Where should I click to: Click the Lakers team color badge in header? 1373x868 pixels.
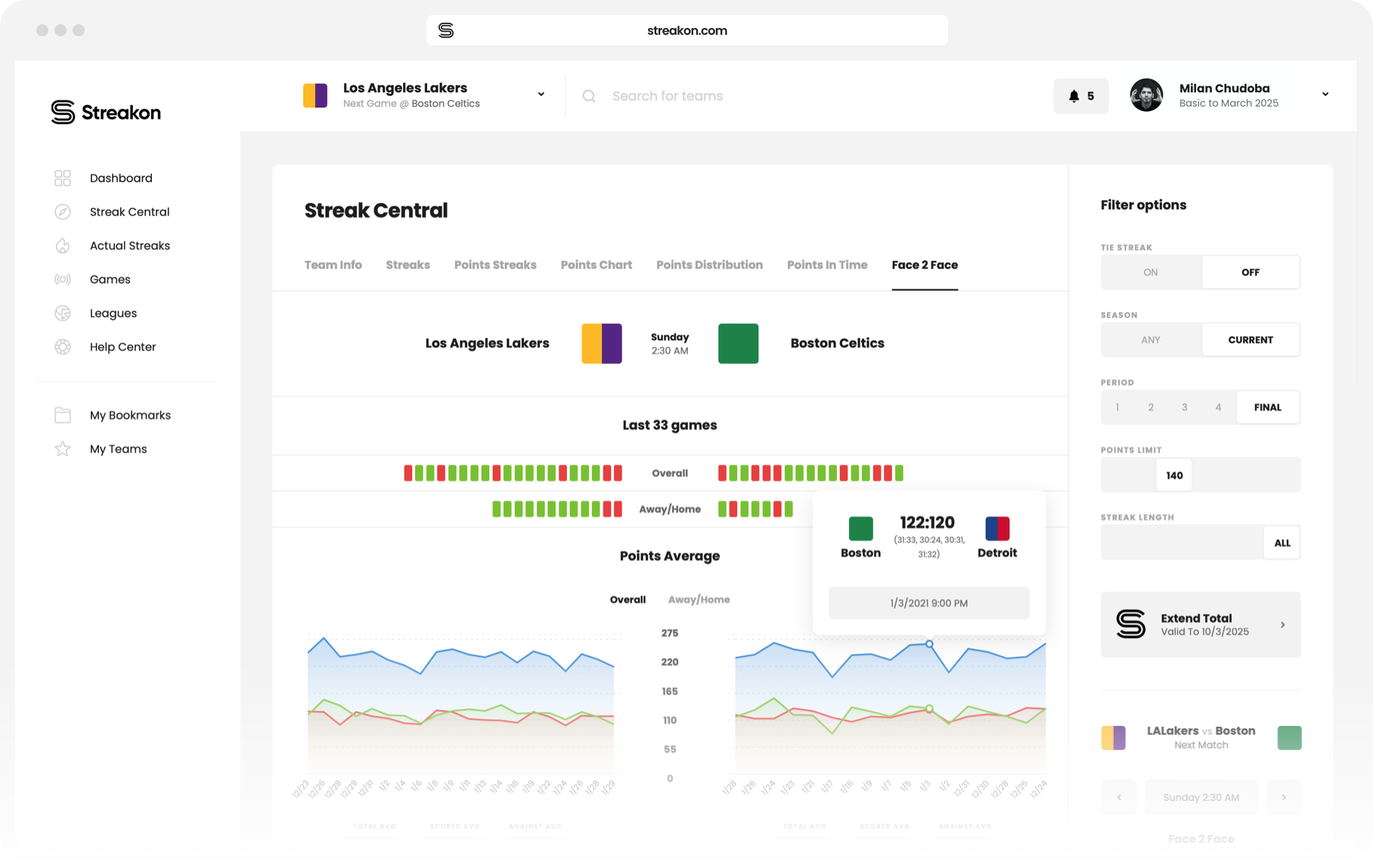(315, 96)
